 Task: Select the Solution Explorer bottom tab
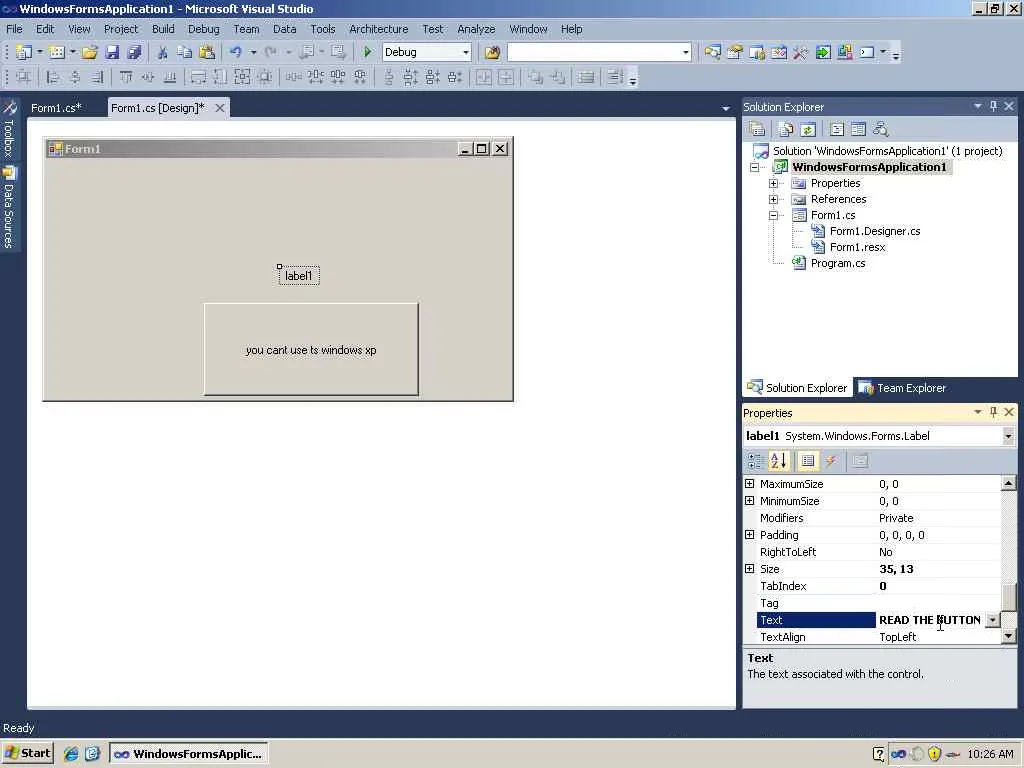(797, 388)
